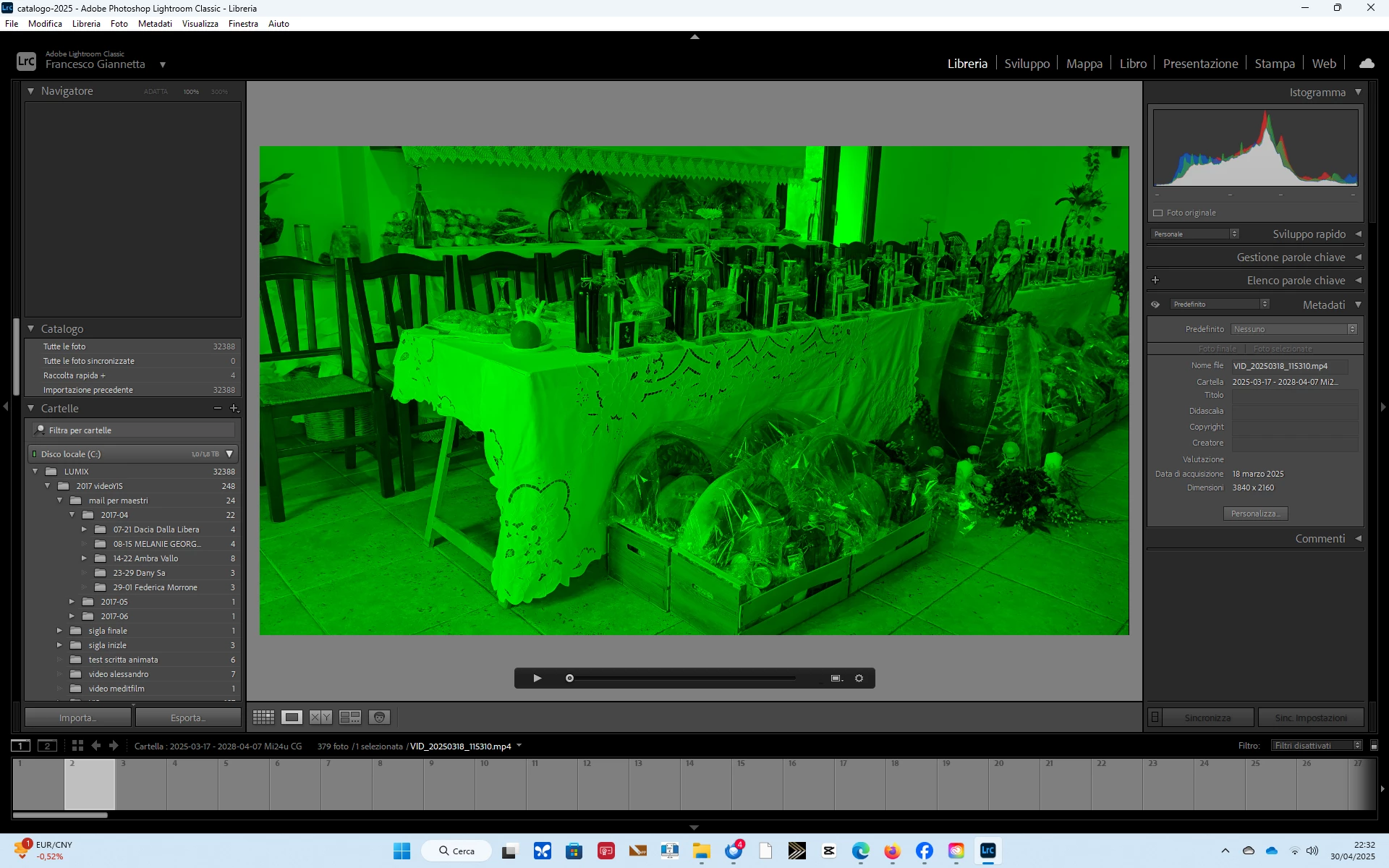
Task: Click the Personalizza button in Metadati
Action: (x=1255, y=514)
